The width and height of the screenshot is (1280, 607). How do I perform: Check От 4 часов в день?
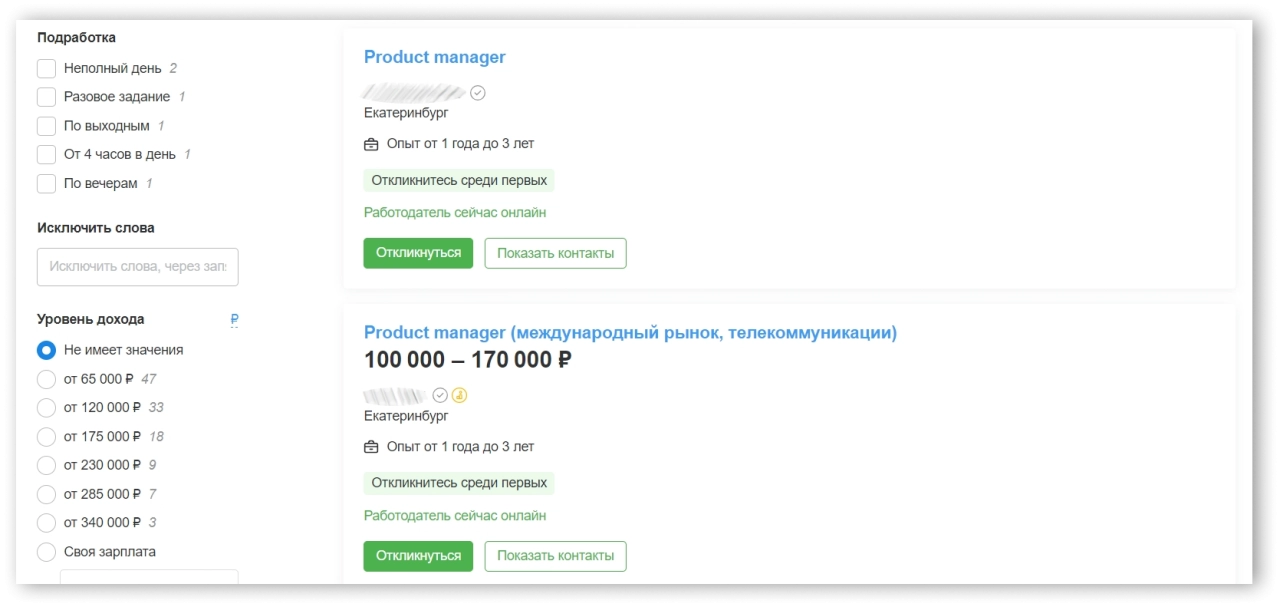point(46,154)
